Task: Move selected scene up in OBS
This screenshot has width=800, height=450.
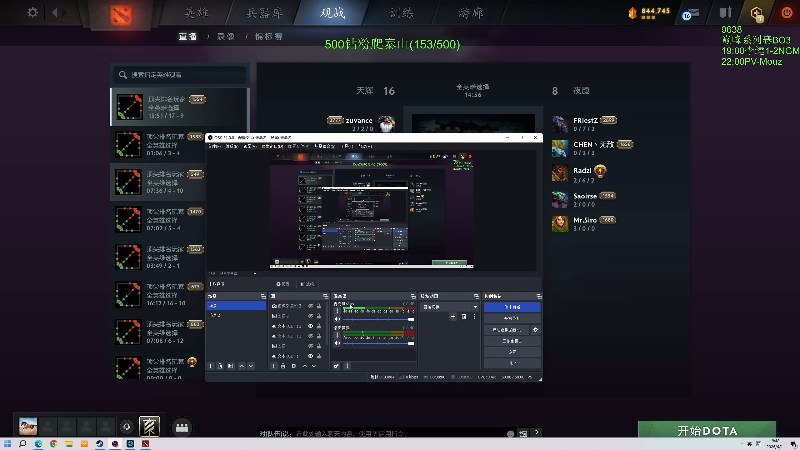Action: click(241, 366)
